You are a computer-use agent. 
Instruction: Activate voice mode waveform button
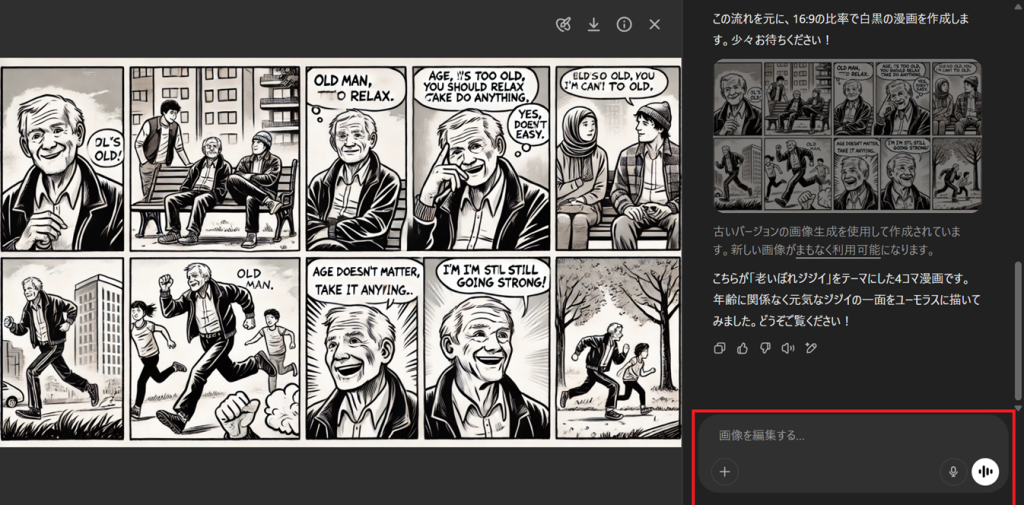[985, 472]
